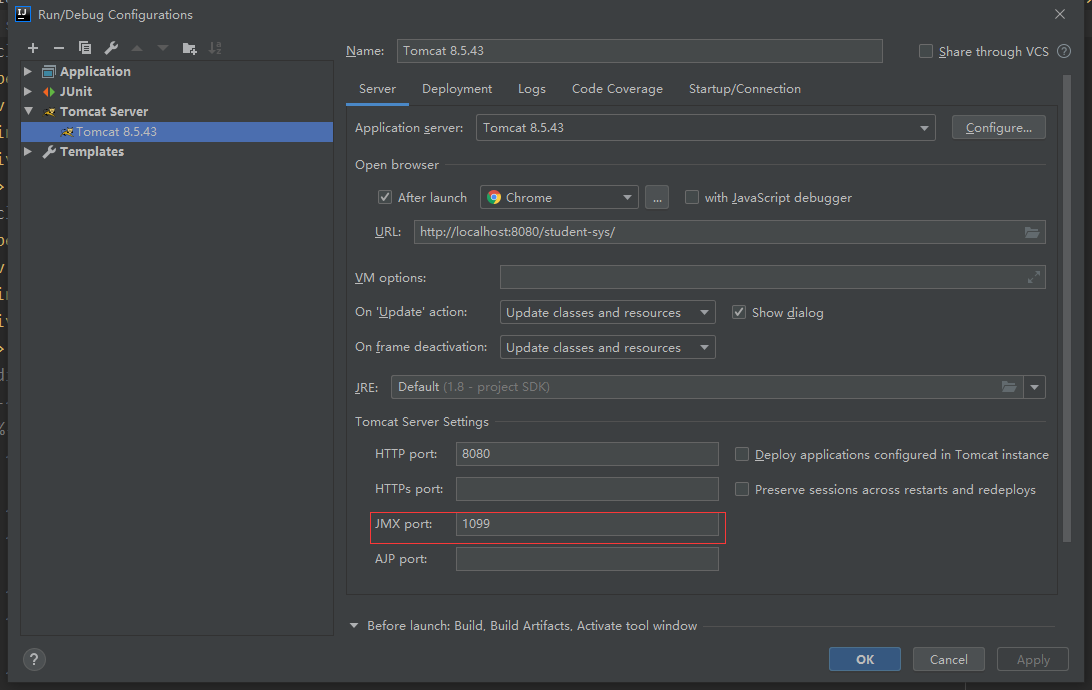Select the Templates tree item label
This screenshot has height=690, width=1092.
coord(91,151)
